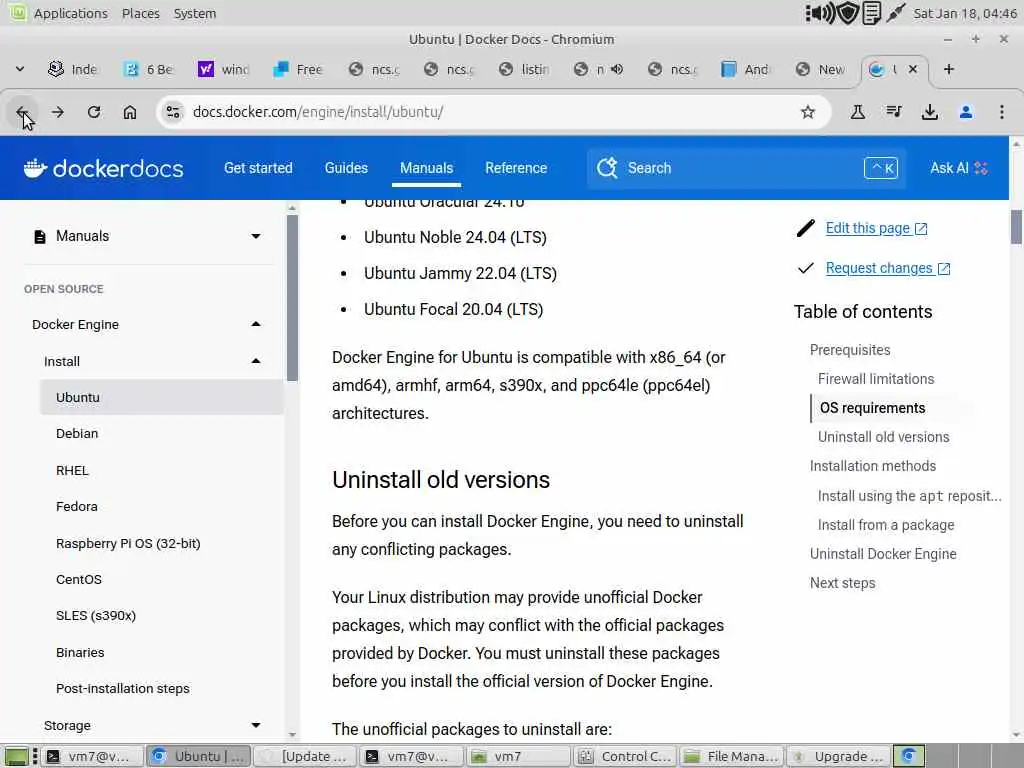Open Chrome Labs flask icon
The width and height of the screenshot is (1024, 768).
tap(857, 112)
